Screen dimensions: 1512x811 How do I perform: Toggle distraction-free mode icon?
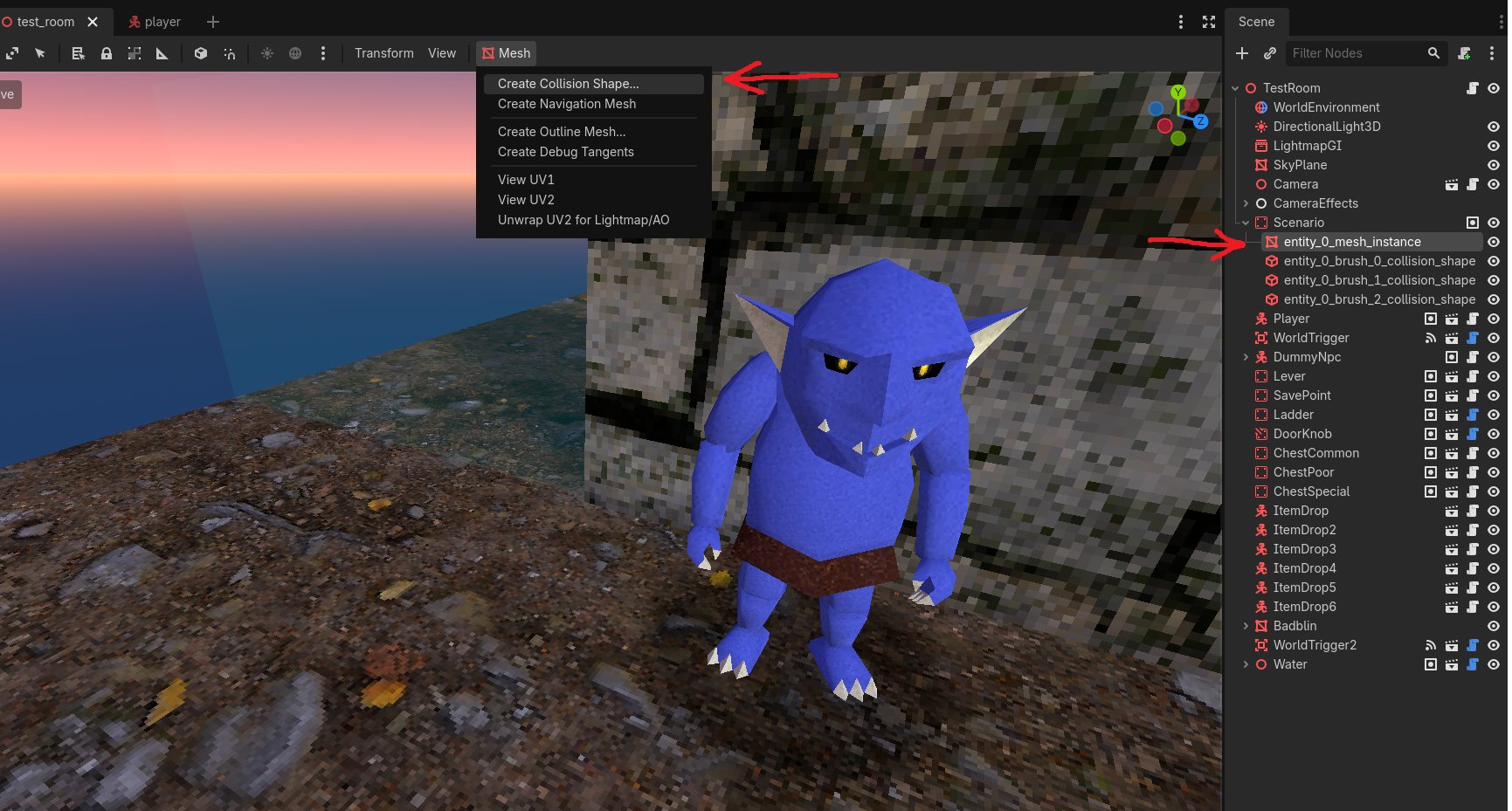point(1209,22)
